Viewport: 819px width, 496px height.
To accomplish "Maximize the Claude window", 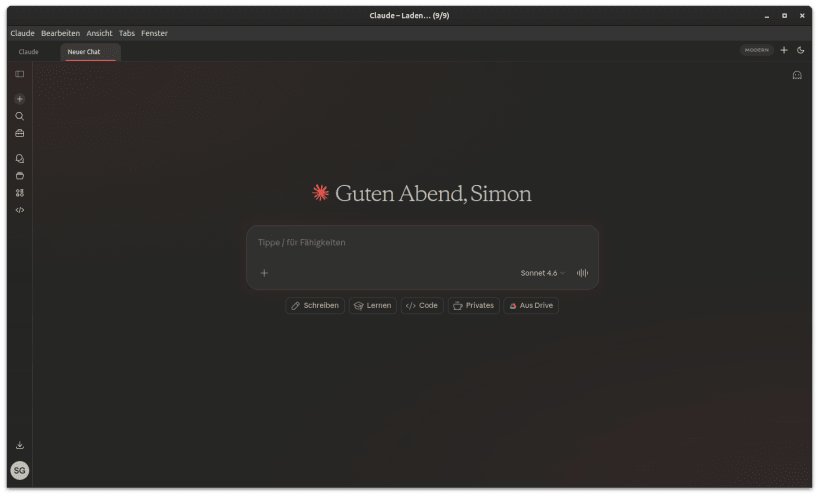I will tap(784, 16).
